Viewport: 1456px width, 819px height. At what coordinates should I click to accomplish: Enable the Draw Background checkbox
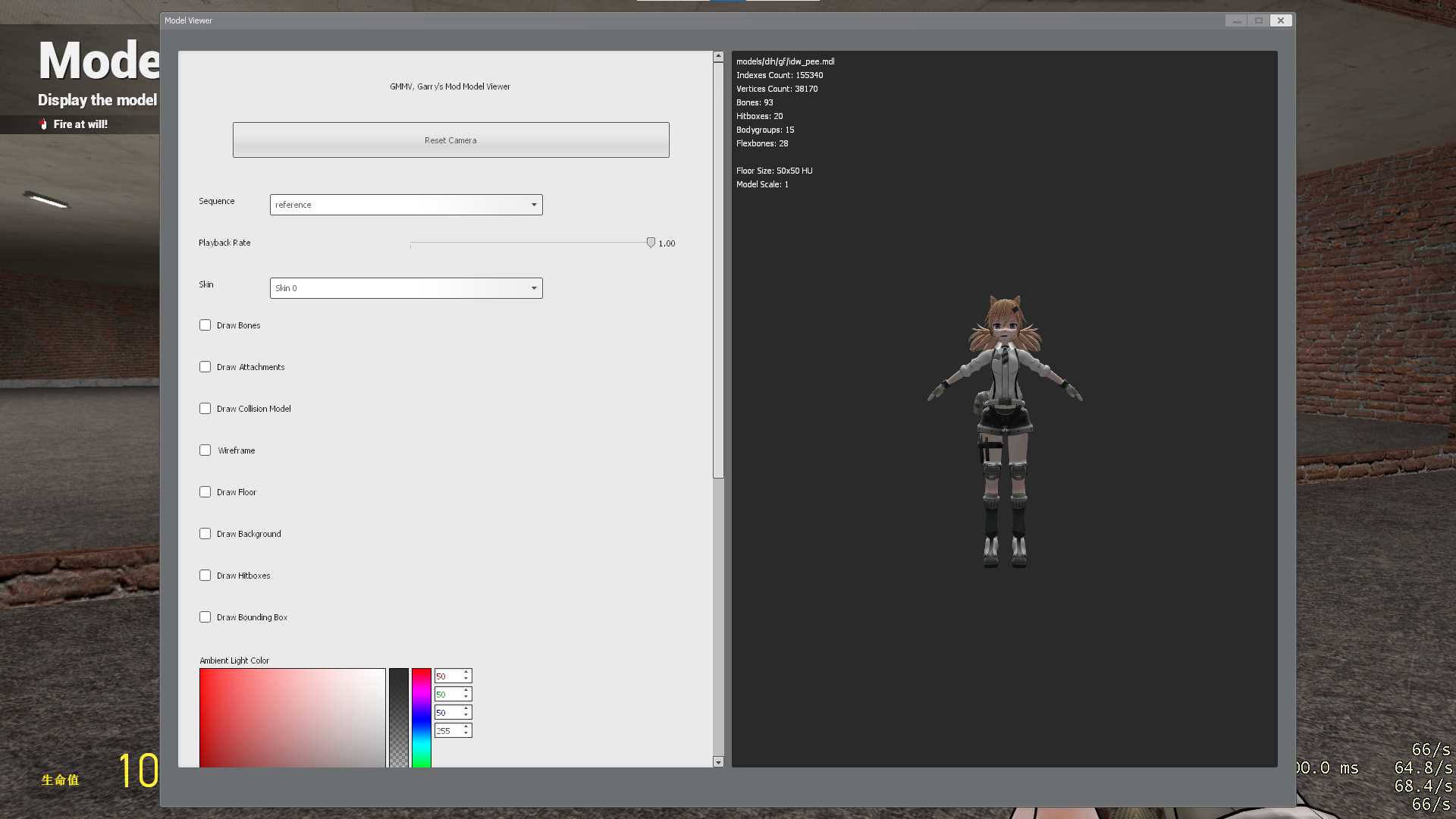[205, 534]
